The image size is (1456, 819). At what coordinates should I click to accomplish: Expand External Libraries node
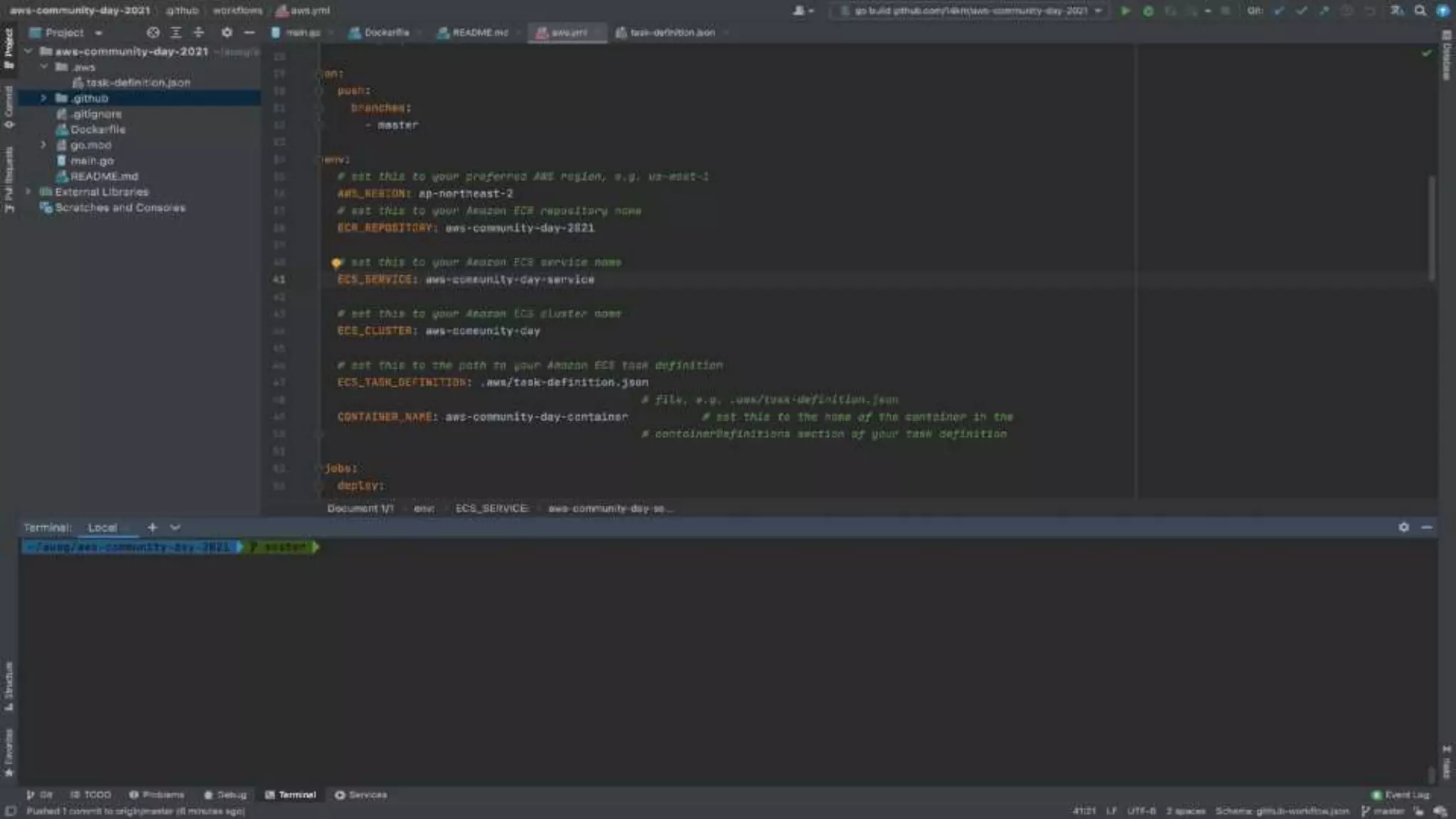(28, 192)
